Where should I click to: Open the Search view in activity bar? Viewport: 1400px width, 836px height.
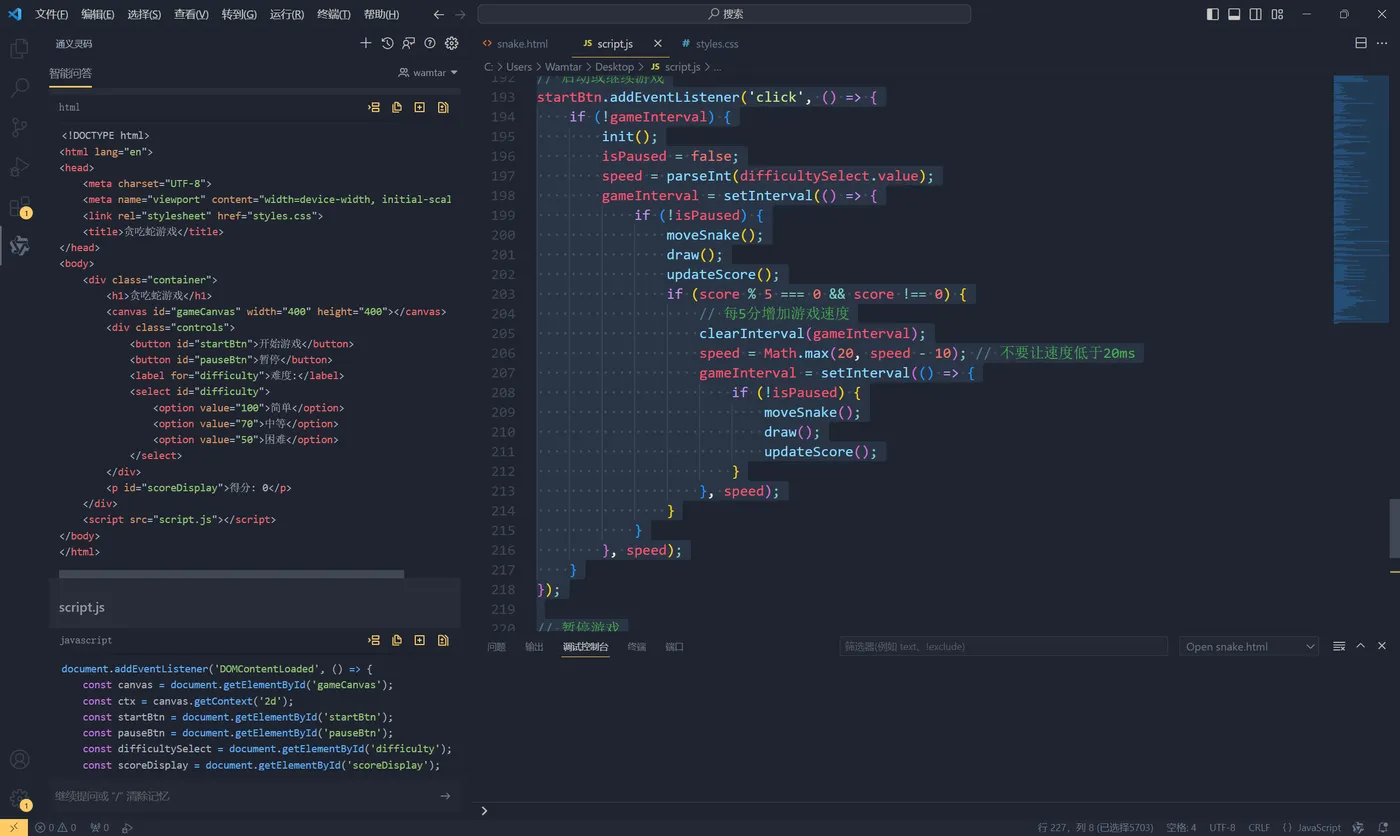(x=19, y=88)
